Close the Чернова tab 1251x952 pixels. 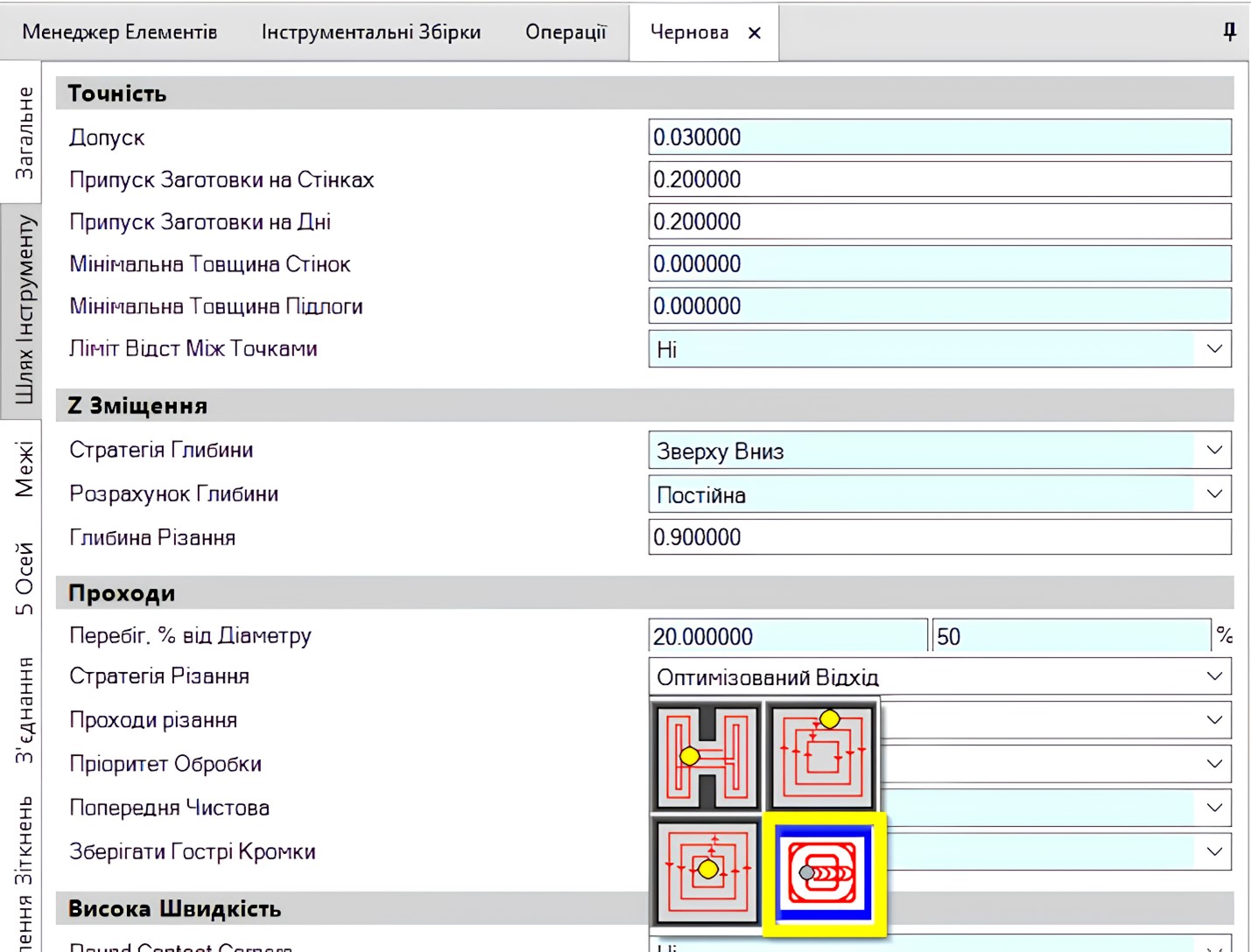[x=755, y=33]
